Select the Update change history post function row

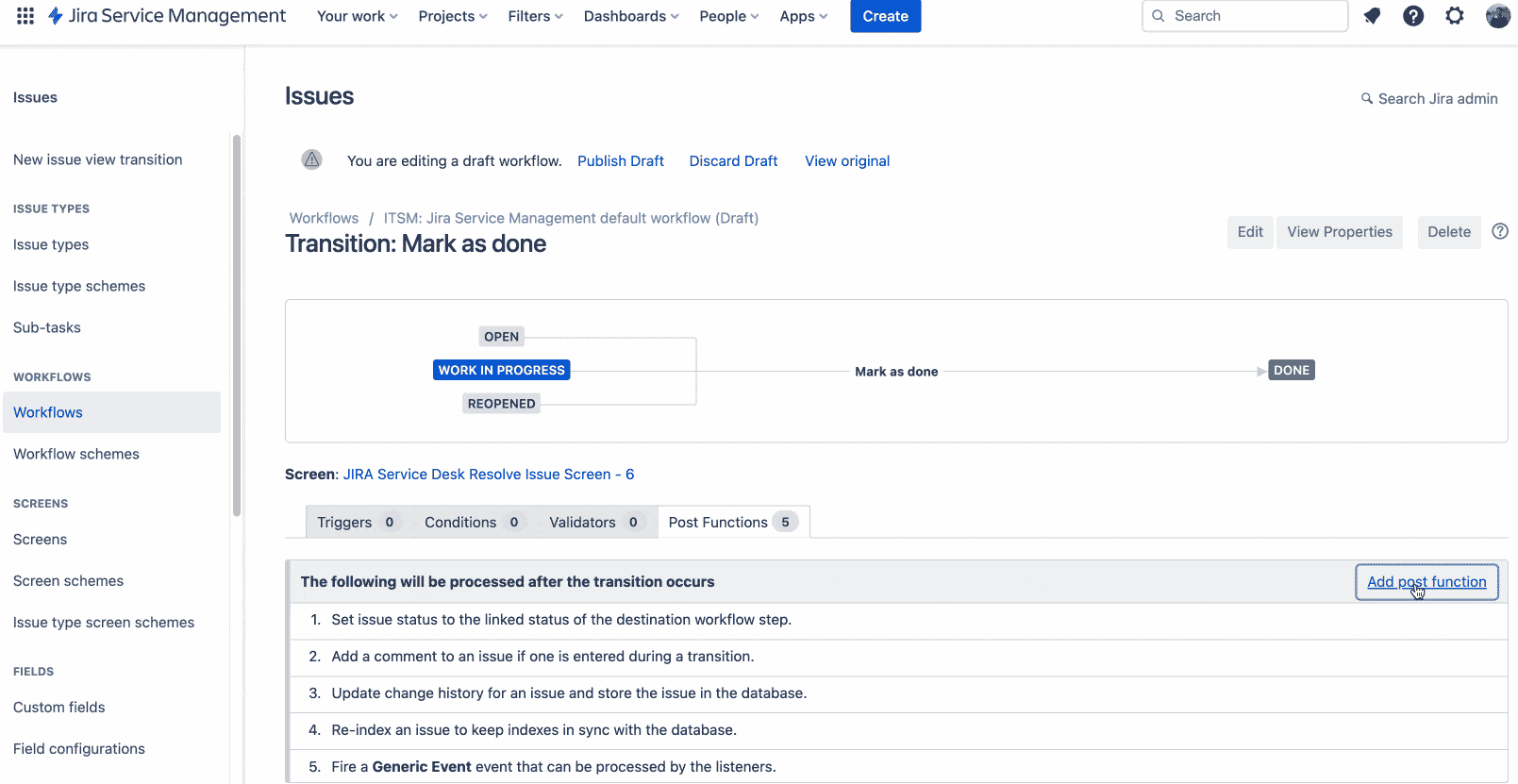898,693
